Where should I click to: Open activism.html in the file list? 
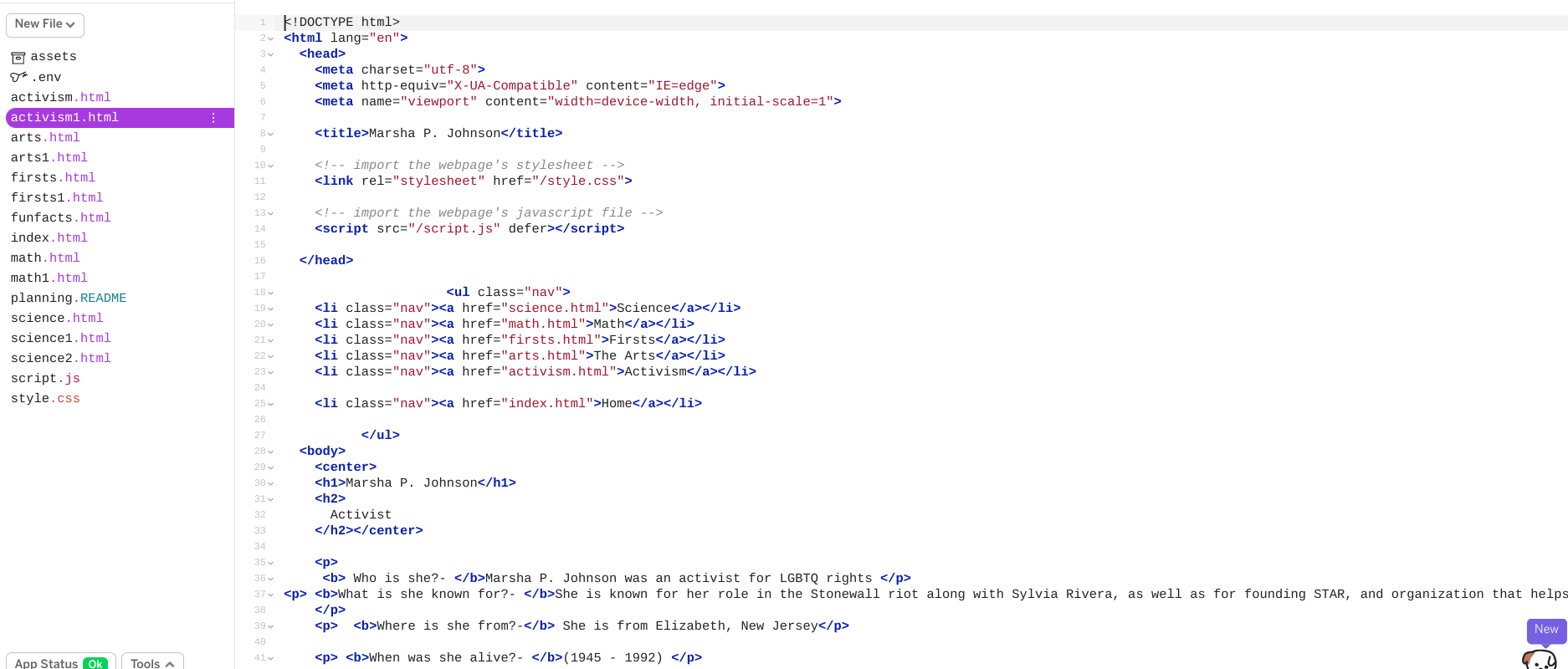[61, 97]
